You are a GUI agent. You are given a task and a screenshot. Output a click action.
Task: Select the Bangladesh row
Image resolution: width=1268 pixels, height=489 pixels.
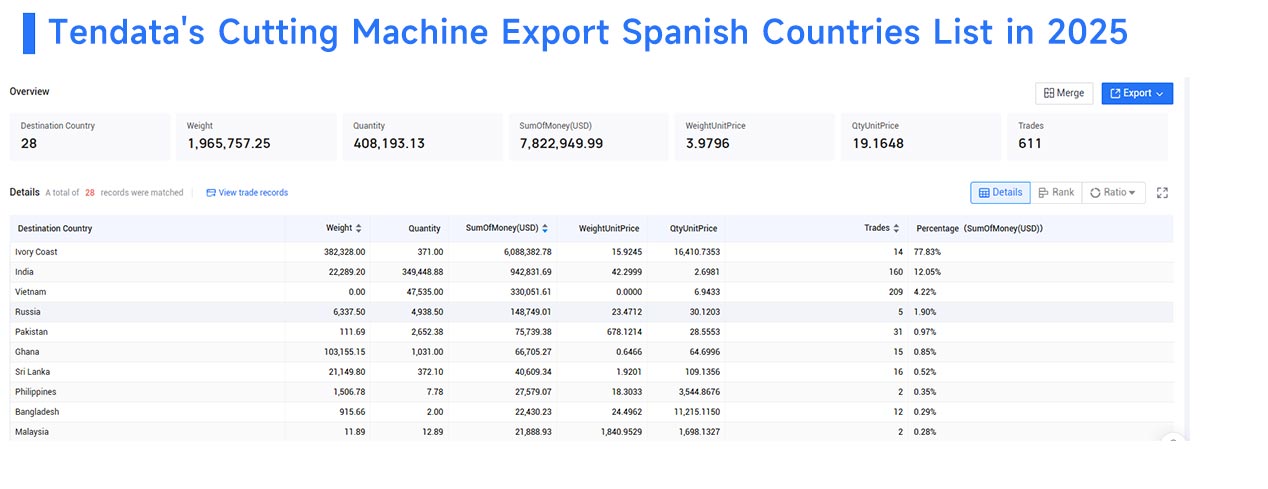[x=591, y=412]
